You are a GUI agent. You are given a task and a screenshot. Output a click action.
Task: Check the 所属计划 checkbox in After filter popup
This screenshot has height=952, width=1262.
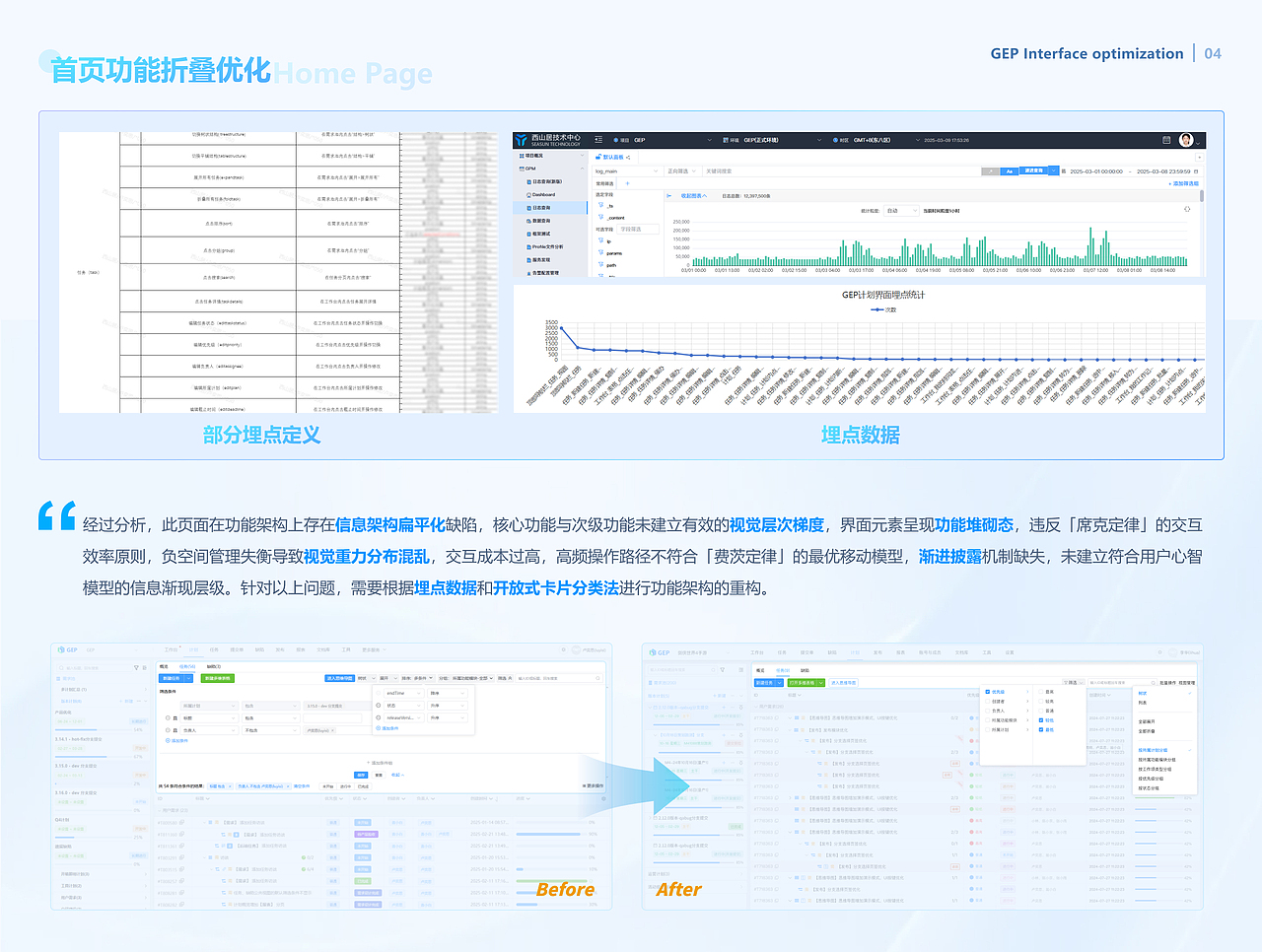click(x=988, y=729)
